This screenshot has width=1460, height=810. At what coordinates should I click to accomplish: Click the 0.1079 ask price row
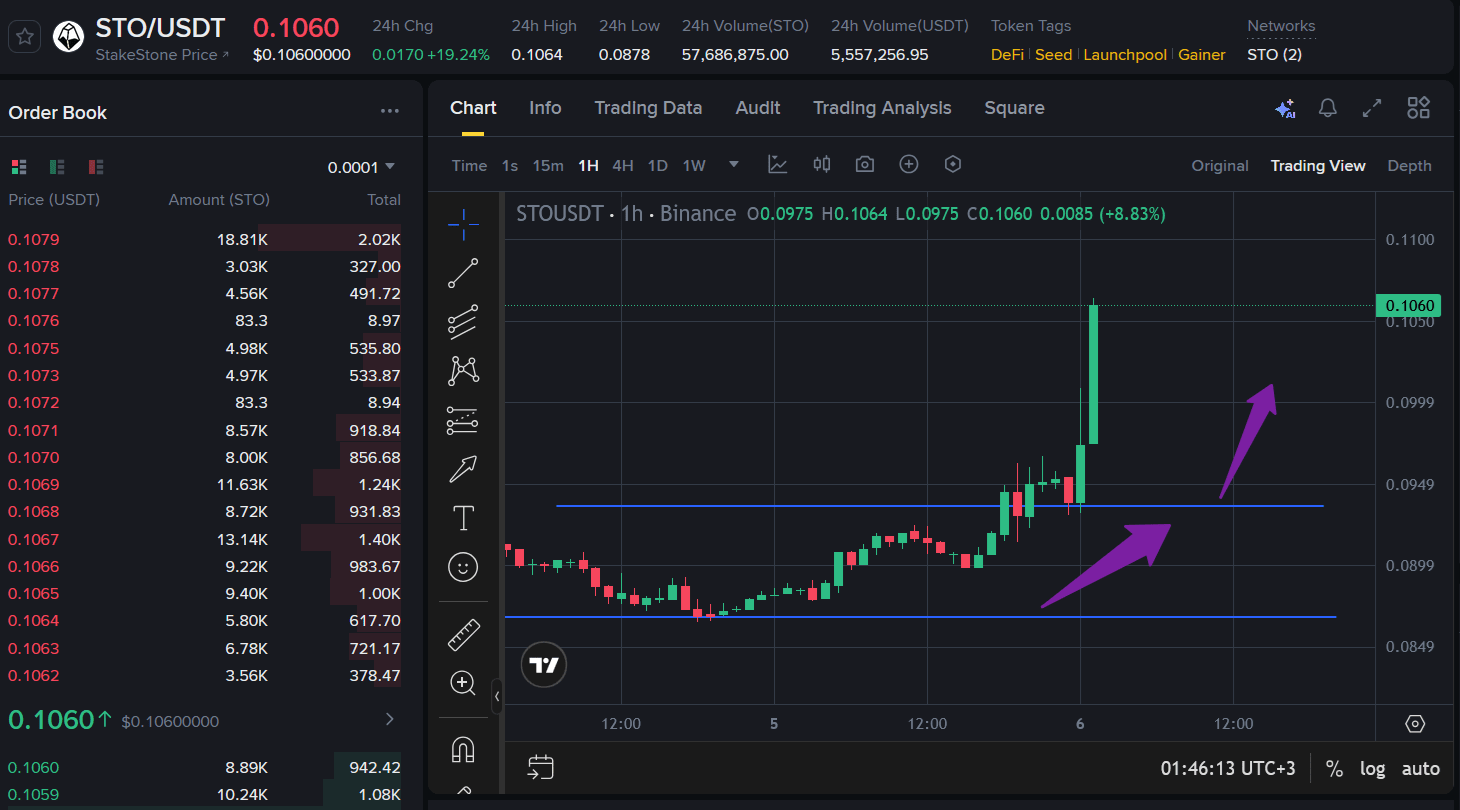204,239
